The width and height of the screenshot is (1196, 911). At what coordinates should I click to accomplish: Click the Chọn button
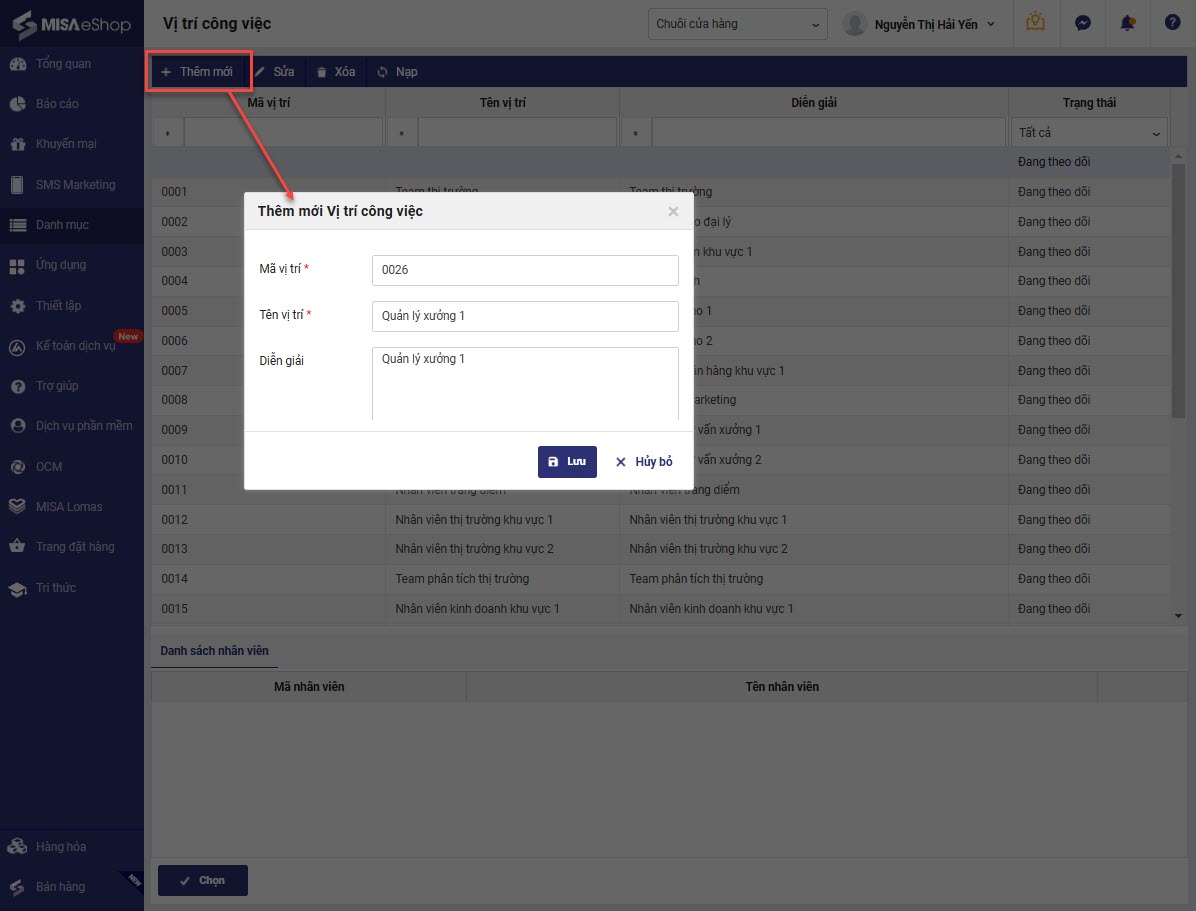click(203, 880)
